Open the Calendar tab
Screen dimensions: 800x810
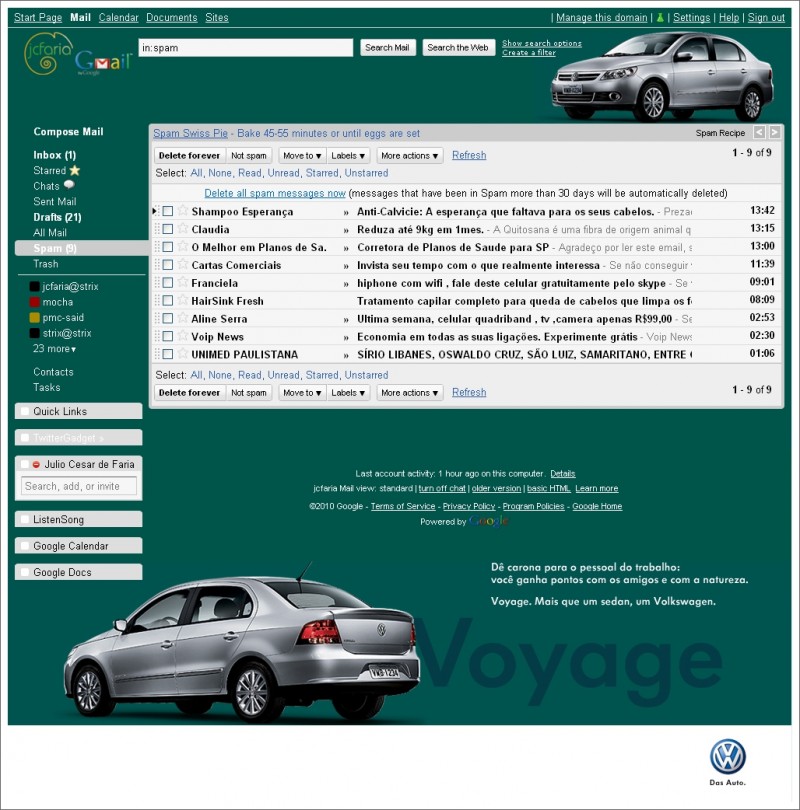(118, 18)
